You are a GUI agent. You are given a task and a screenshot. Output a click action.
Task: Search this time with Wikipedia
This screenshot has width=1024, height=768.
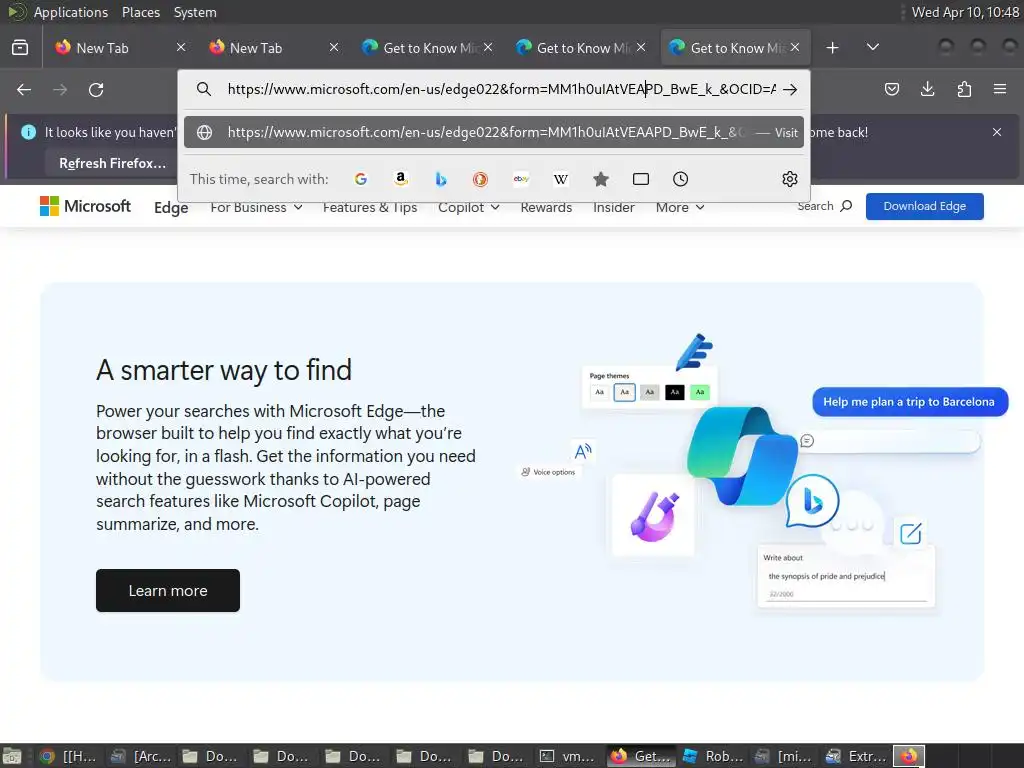click(560, 179)
